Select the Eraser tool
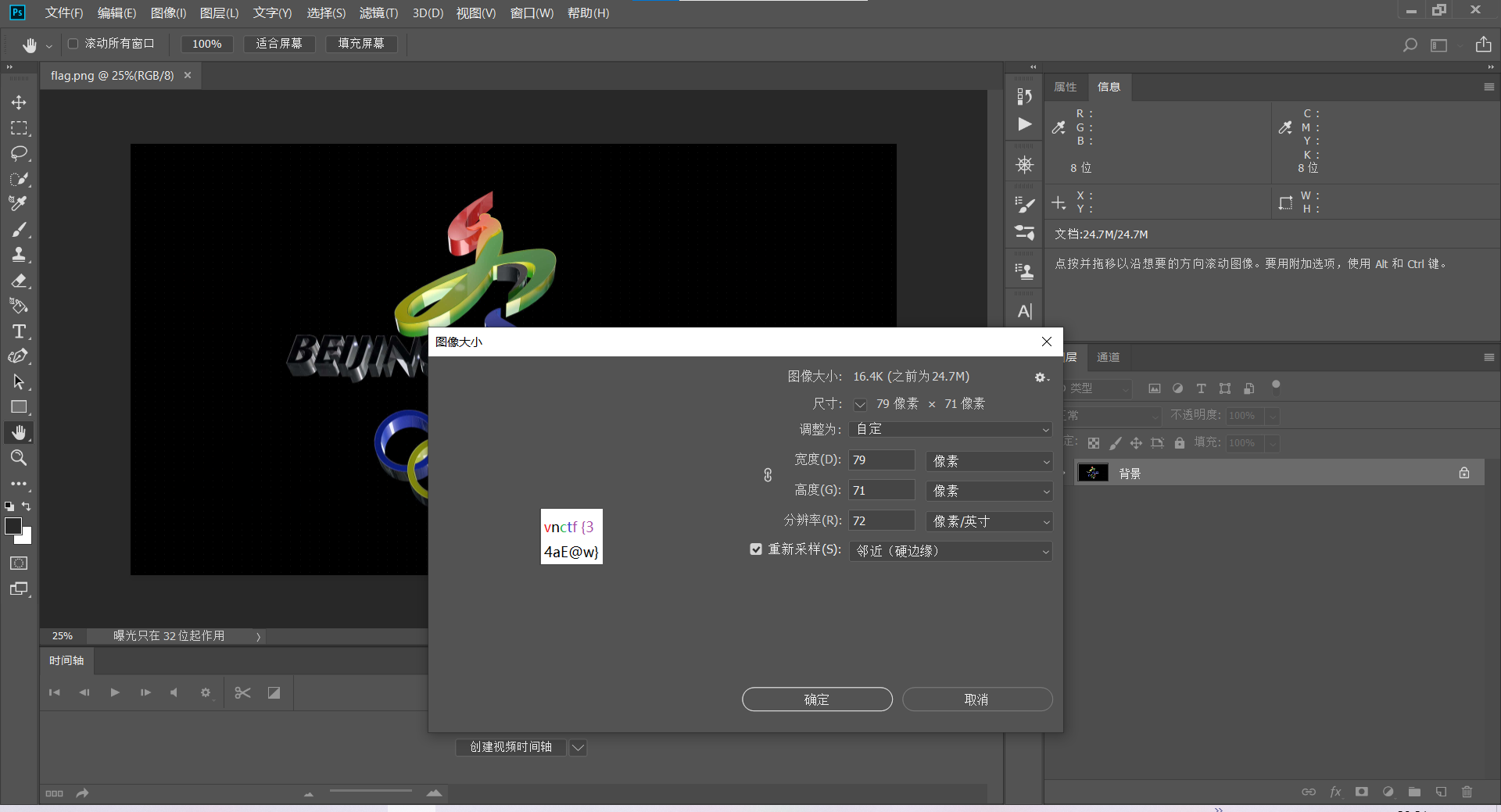The image size is (1501, 812). point(19,281)
